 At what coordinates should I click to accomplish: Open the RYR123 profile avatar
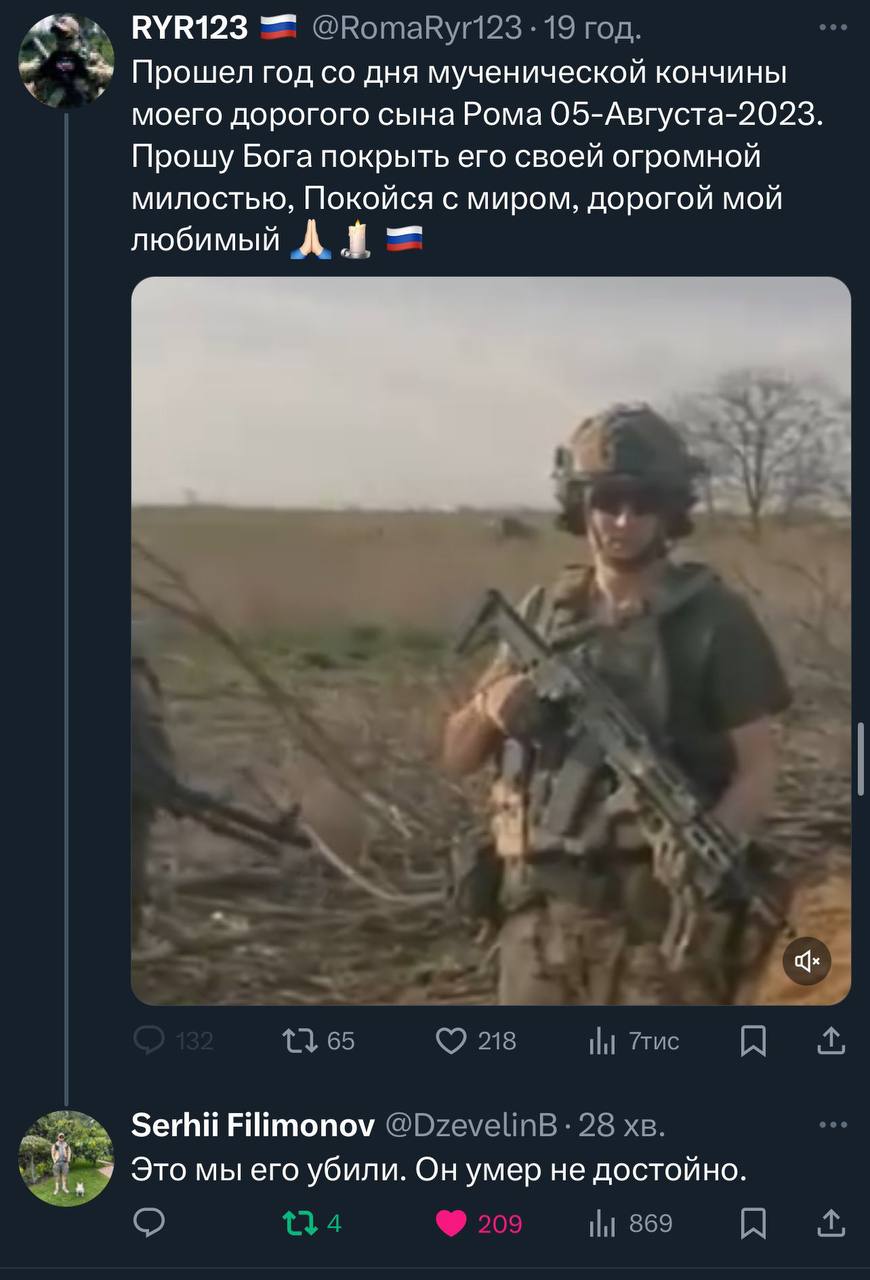[66, 61]
